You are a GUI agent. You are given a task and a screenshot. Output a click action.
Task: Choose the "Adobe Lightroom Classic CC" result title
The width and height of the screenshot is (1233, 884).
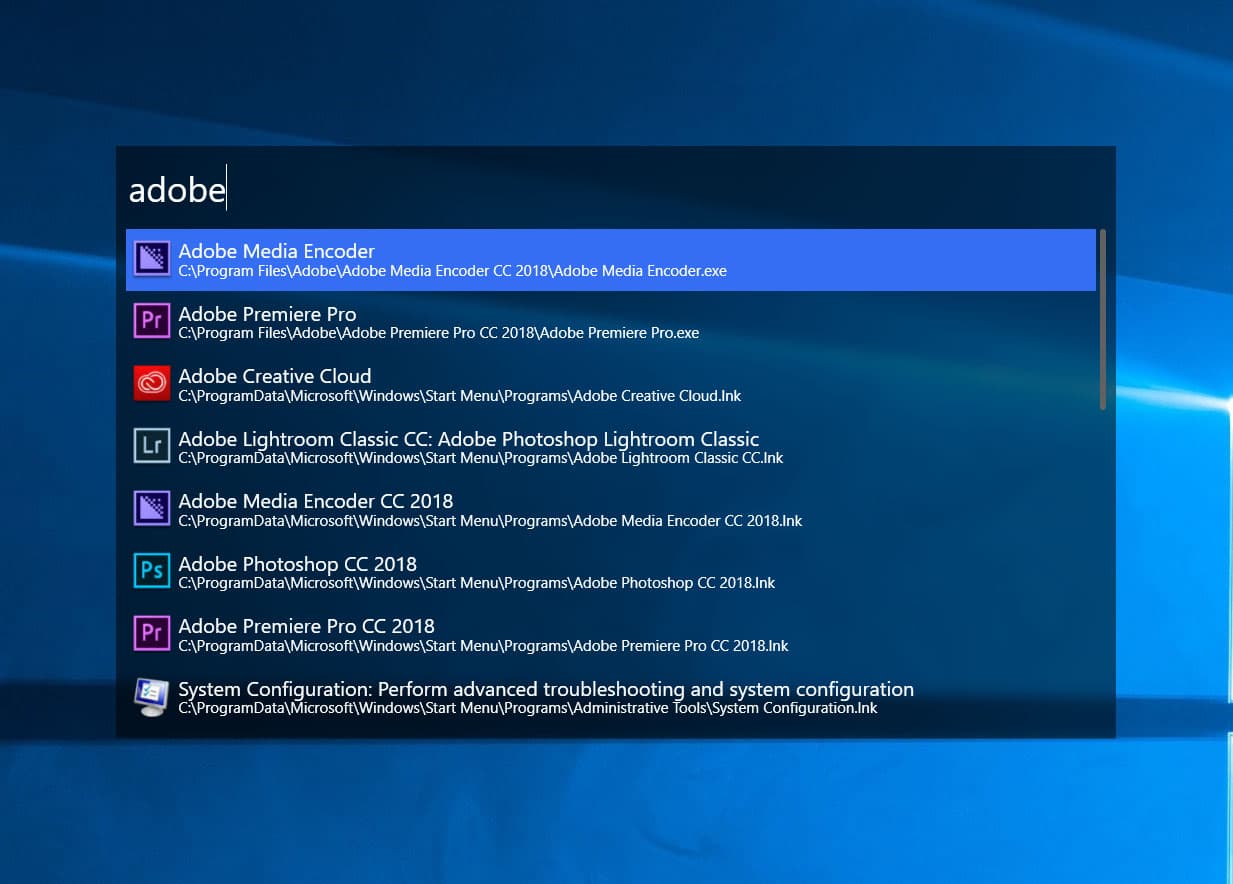[x=468, y=439]
